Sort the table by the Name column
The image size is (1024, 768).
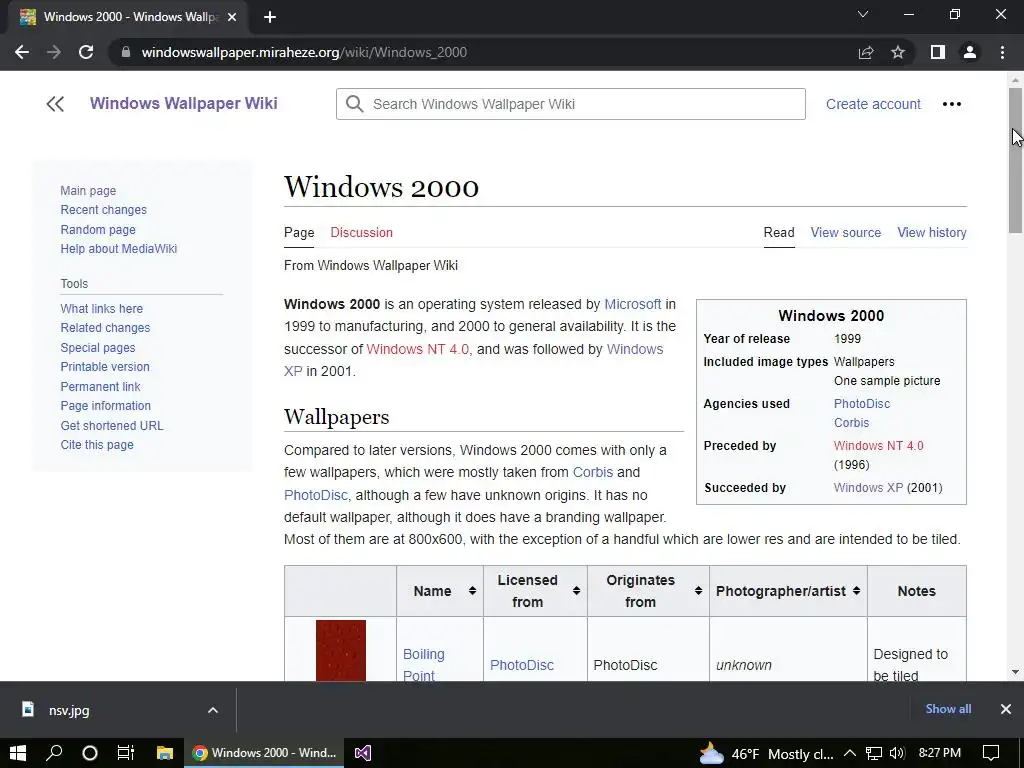pyautogui.click(x=440, y=591)
